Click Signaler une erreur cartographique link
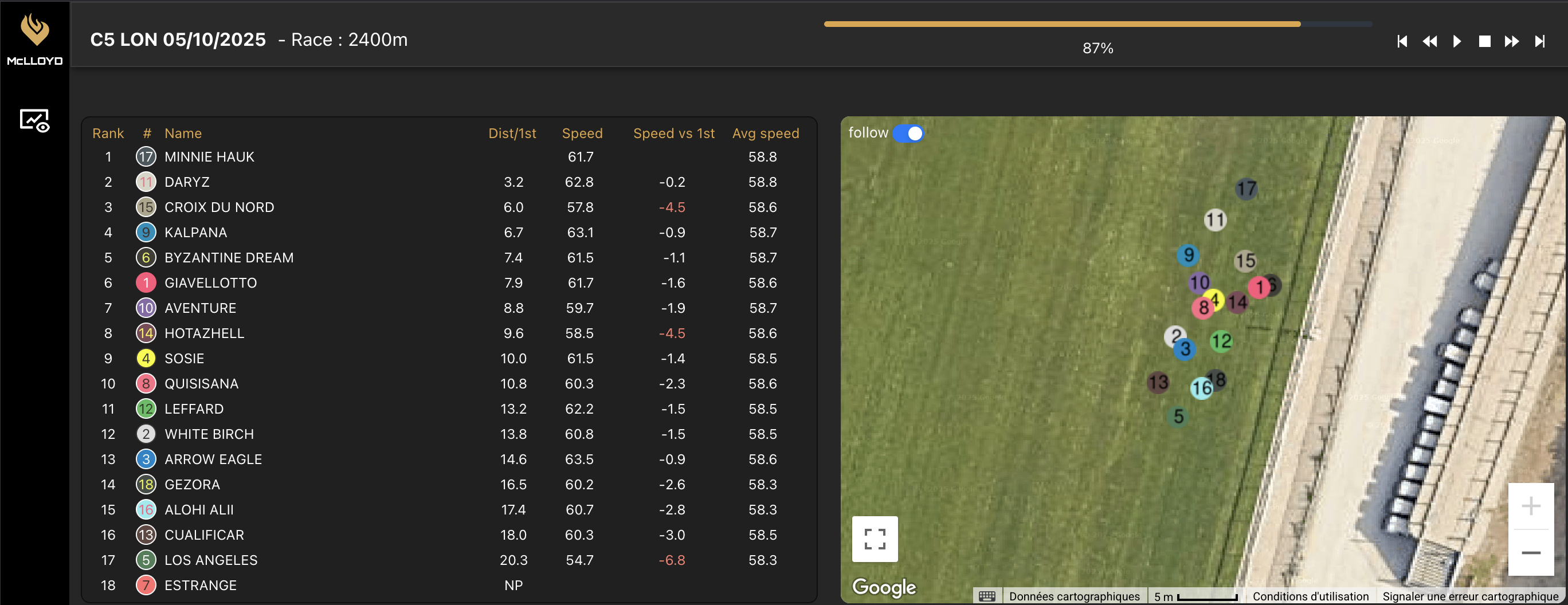Image resolution: width=1568 pixels, height=605 pixels. [x=1470, y=596]
